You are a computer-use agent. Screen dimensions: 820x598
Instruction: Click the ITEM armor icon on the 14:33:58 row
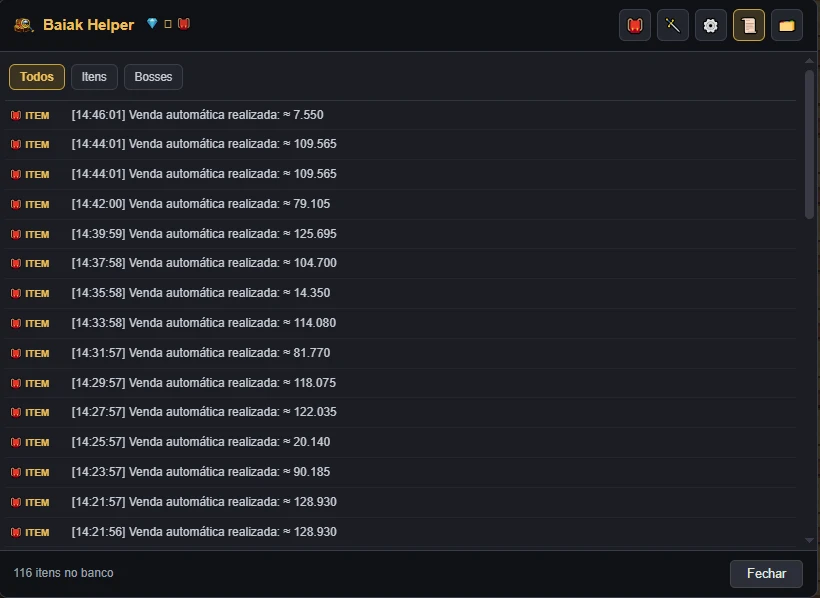tap(16, 323)
